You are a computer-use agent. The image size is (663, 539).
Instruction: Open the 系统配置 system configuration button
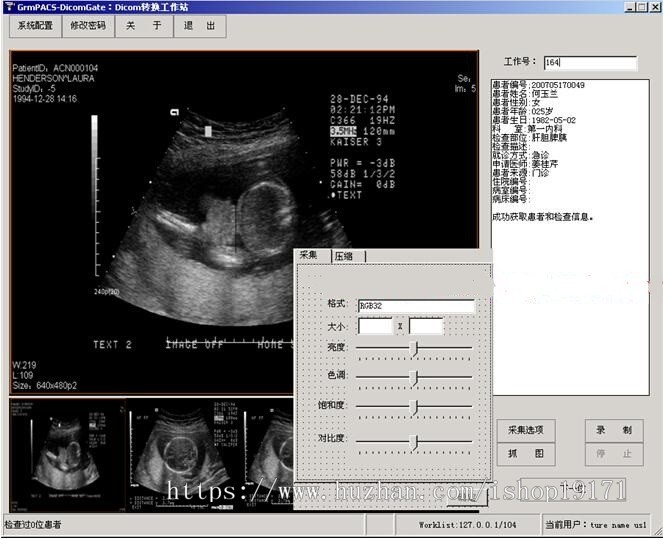(x=35, y=26)
